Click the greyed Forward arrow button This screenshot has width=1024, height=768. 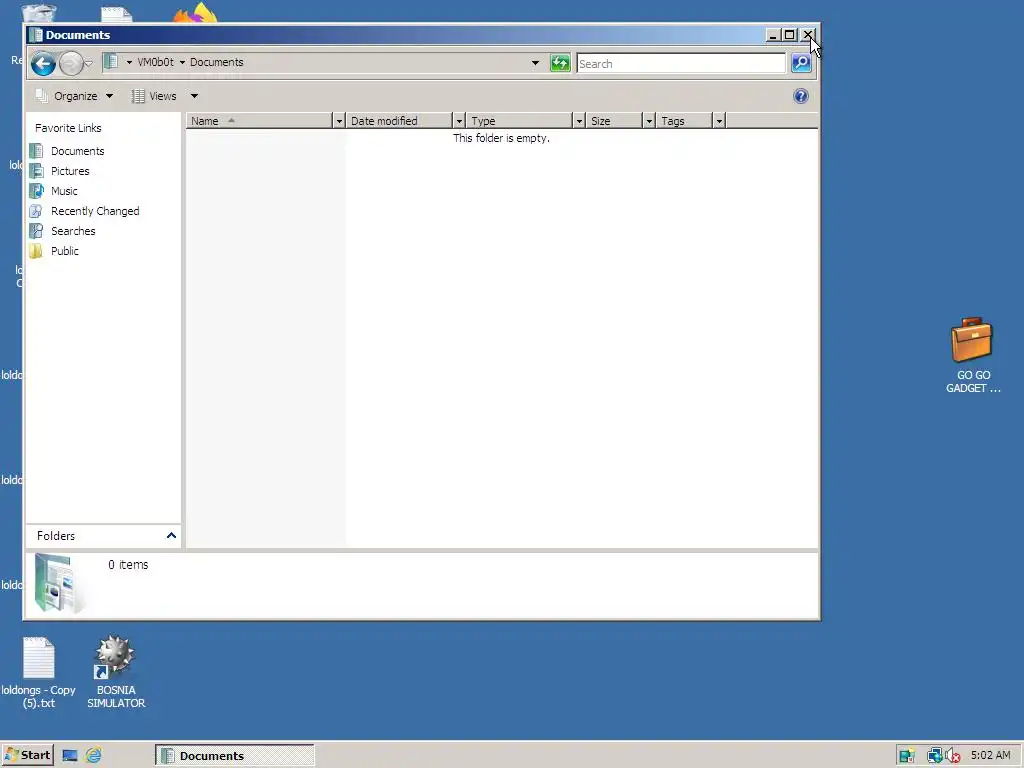click(71, 63)
